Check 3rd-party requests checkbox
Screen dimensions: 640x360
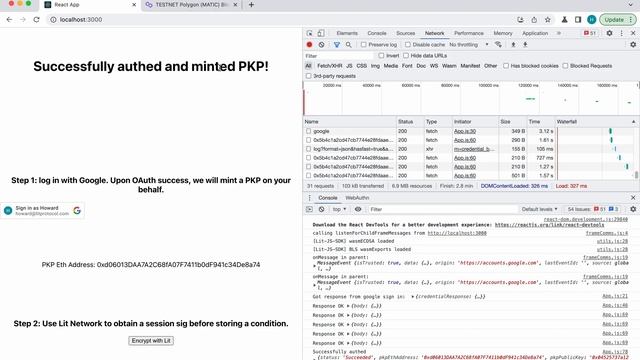[x=309, y=76]
